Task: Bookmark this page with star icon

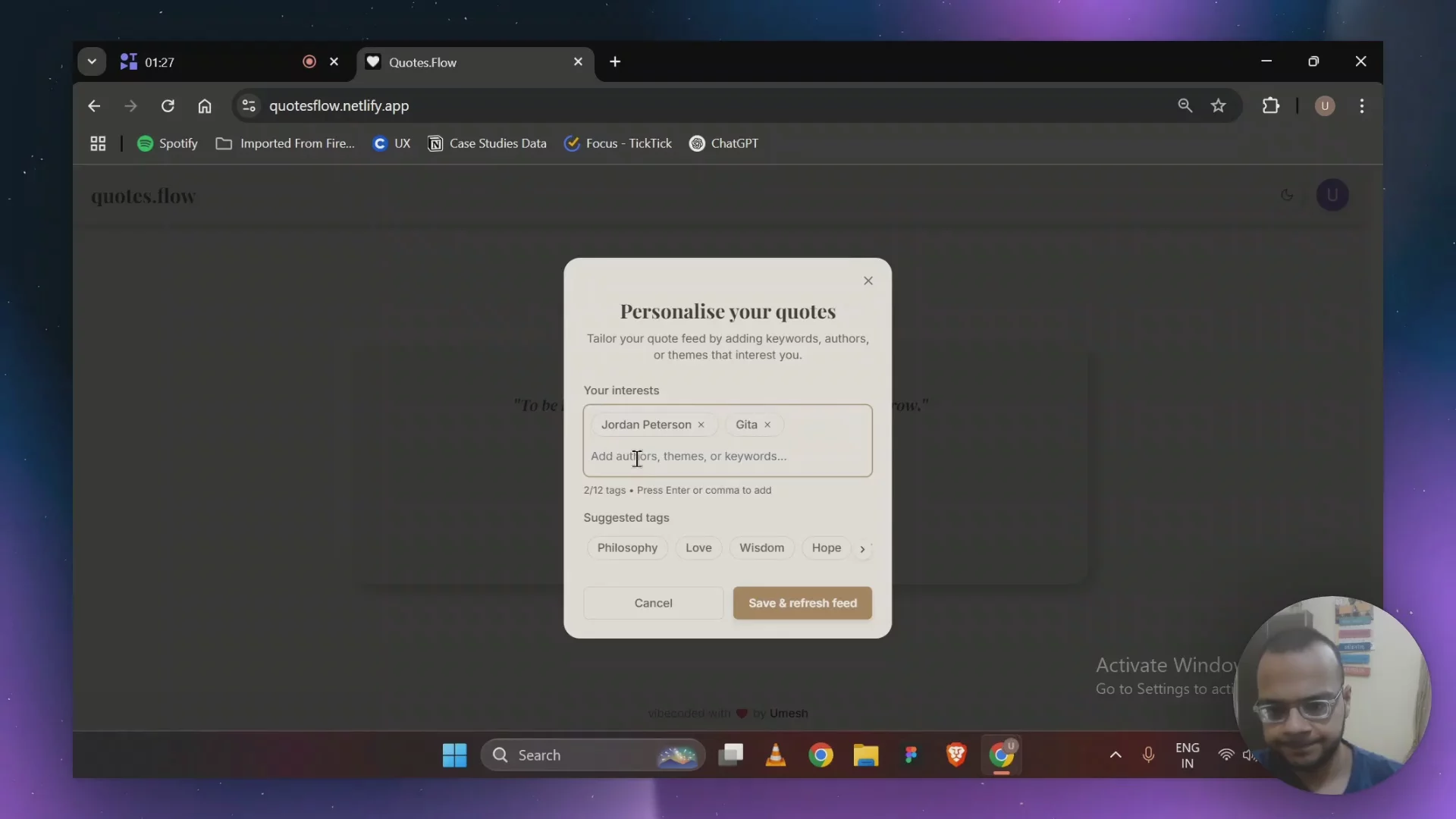Action: coord(1218,105)
